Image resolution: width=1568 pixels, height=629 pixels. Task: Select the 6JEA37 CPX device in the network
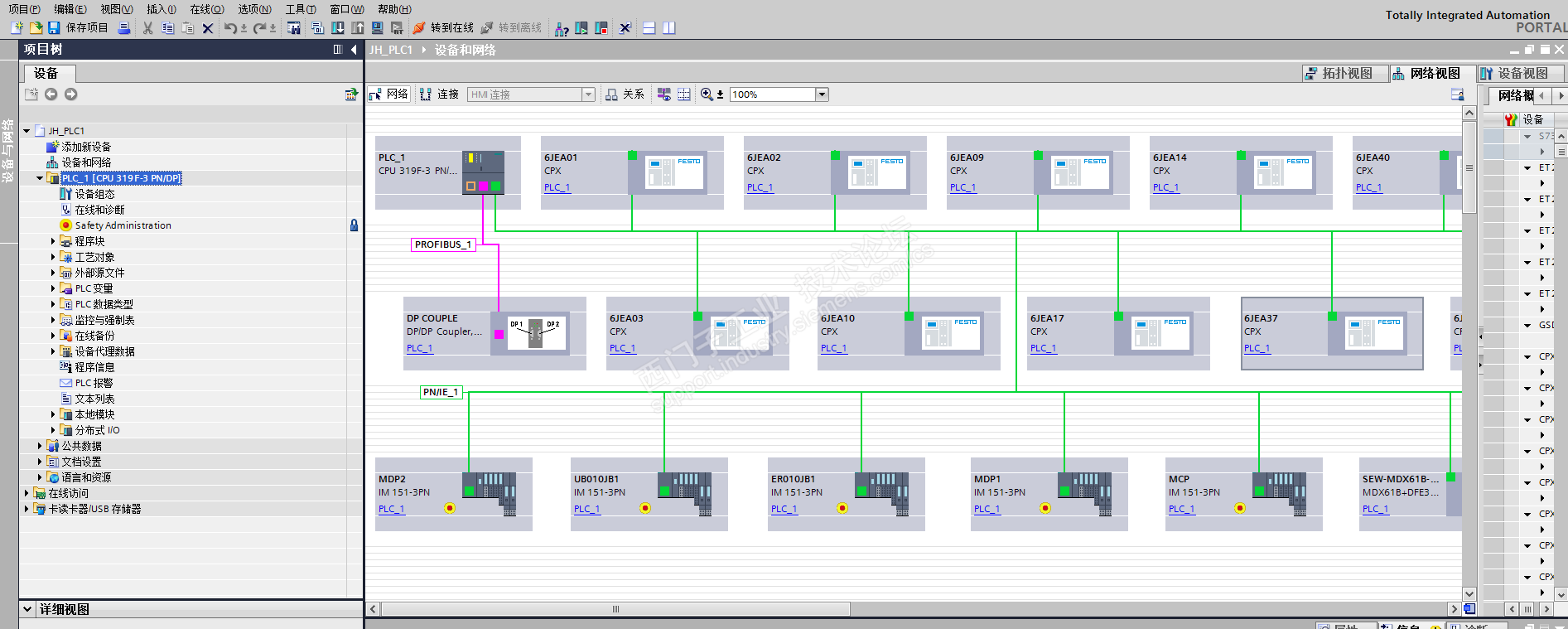click(x=1332, y=333)
